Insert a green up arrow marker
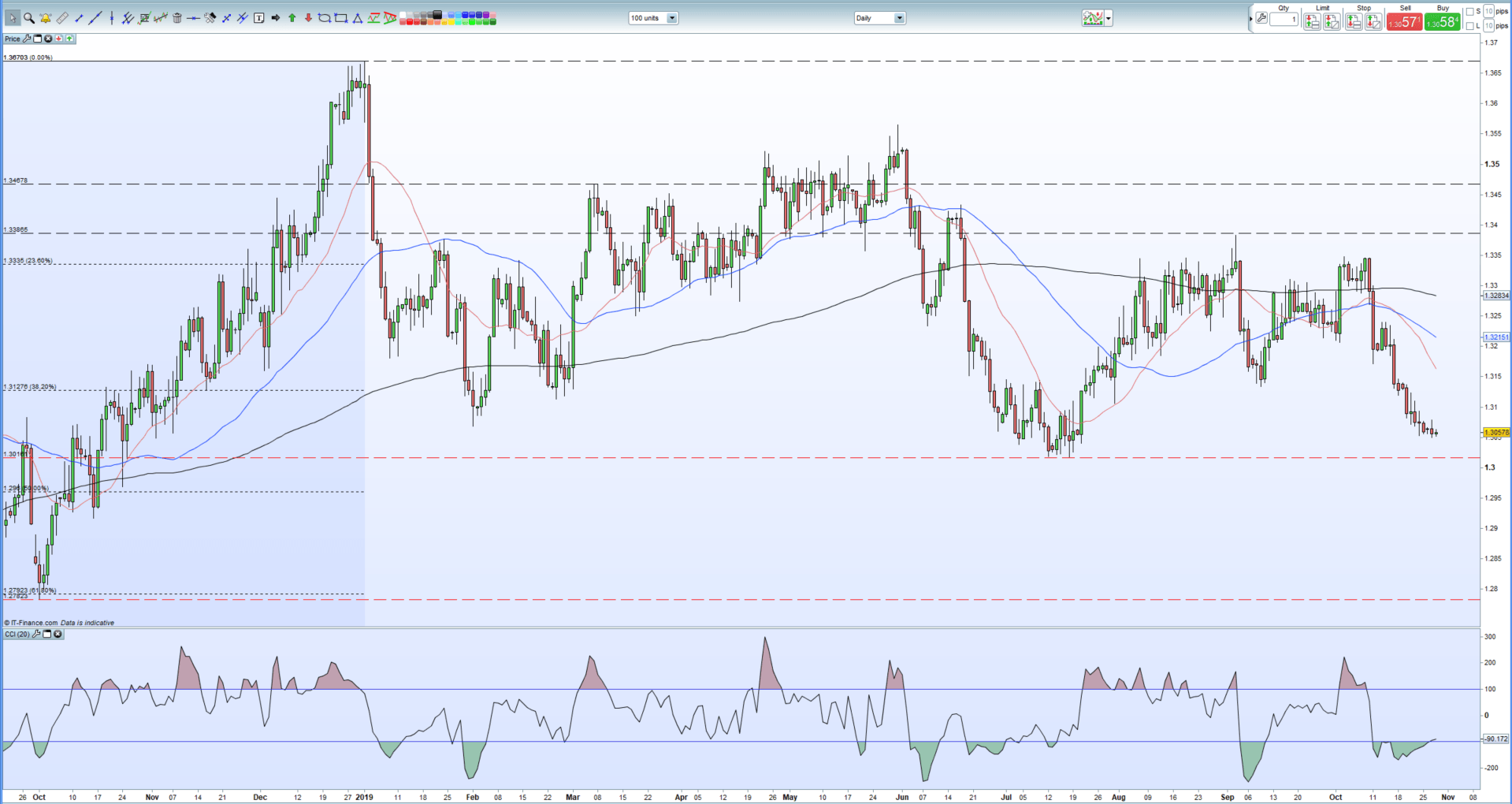The height and width of the screenshot is (804, 1512). [292, 18]
